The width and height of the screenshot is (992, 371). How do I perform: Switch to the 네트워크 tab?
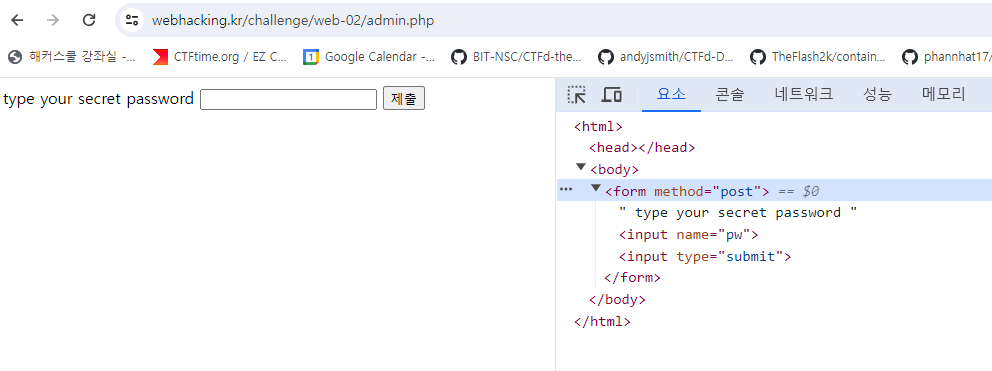[803, 95]
